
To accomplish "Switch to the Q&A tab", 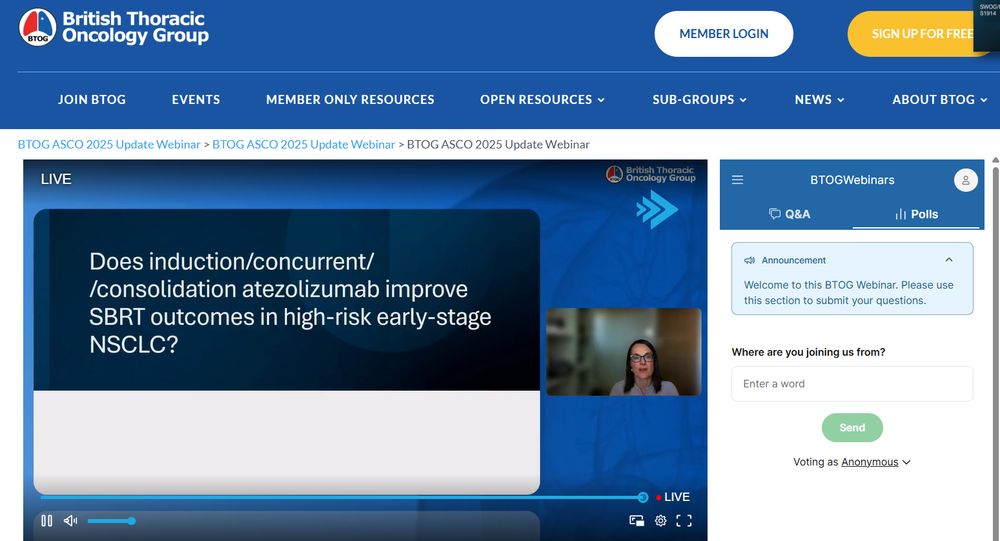I will pos(790,214).
